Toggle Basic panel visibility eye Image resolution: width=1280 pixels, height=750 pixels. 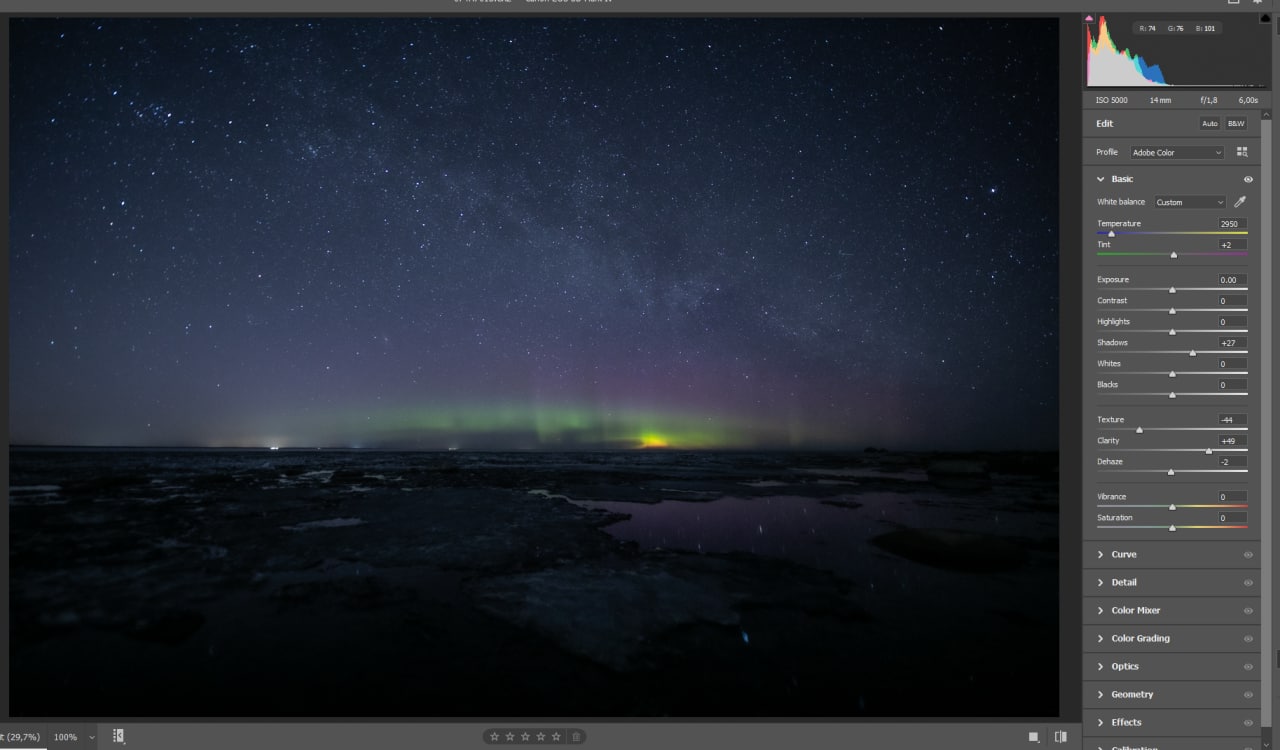pos(1248,179)
